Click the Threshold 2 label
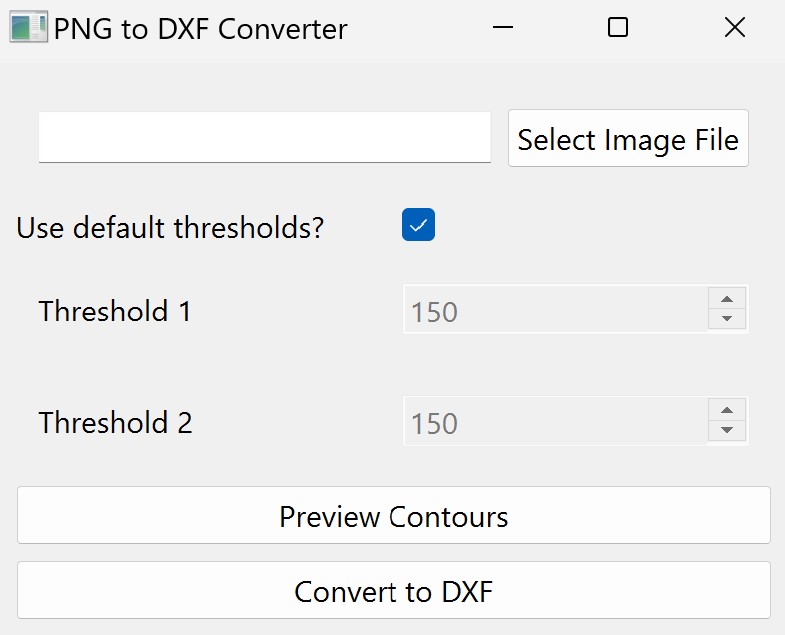 click(x=115, y=422)
